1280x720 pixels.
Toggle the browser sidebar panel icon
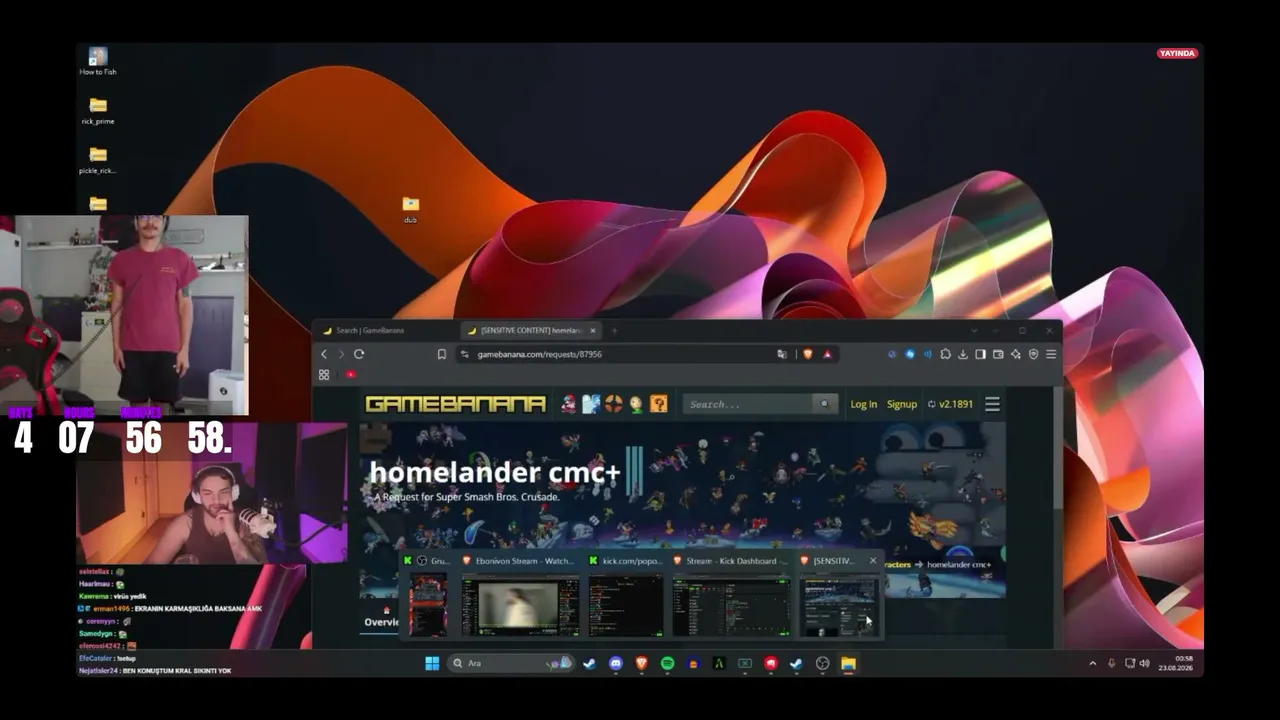tap(980, 354)
